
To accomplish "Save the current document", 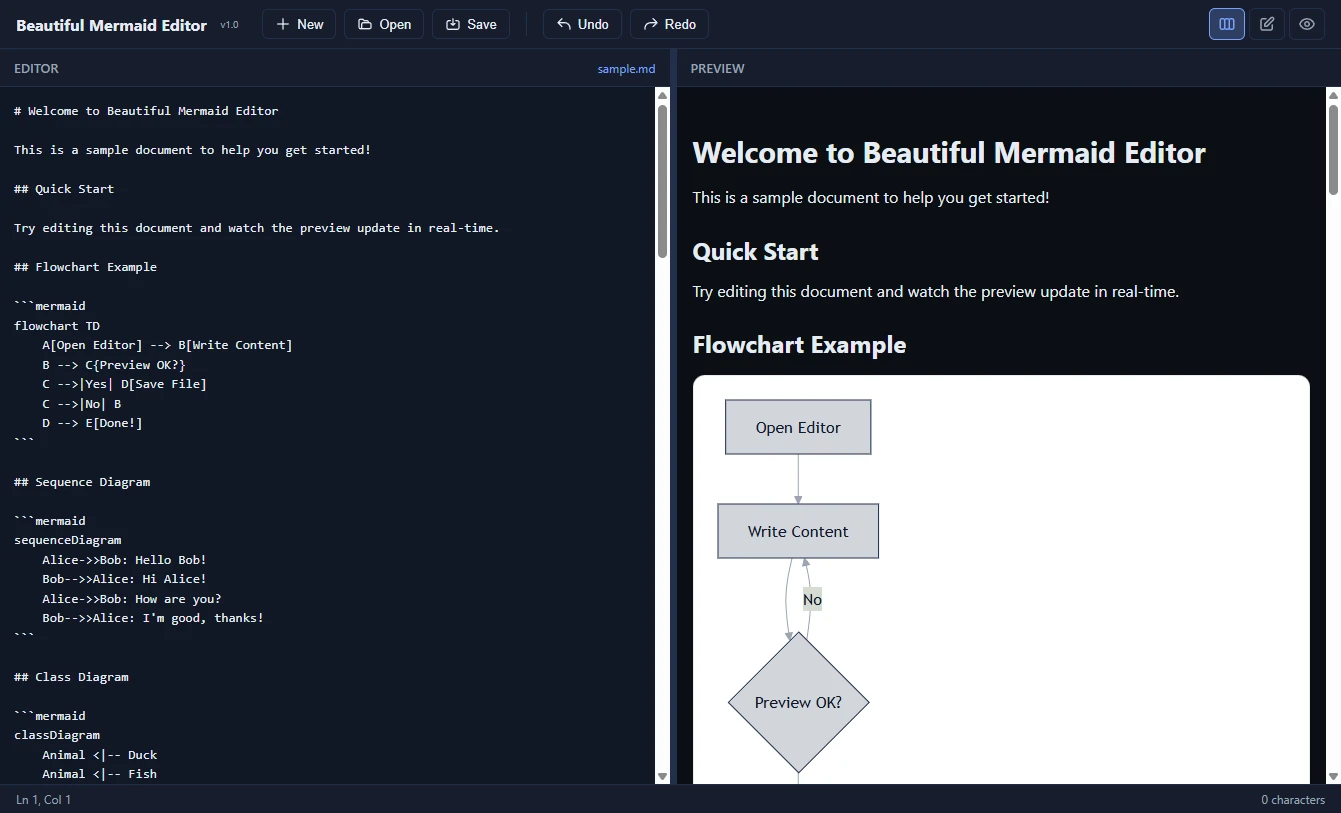I will 471,24.
